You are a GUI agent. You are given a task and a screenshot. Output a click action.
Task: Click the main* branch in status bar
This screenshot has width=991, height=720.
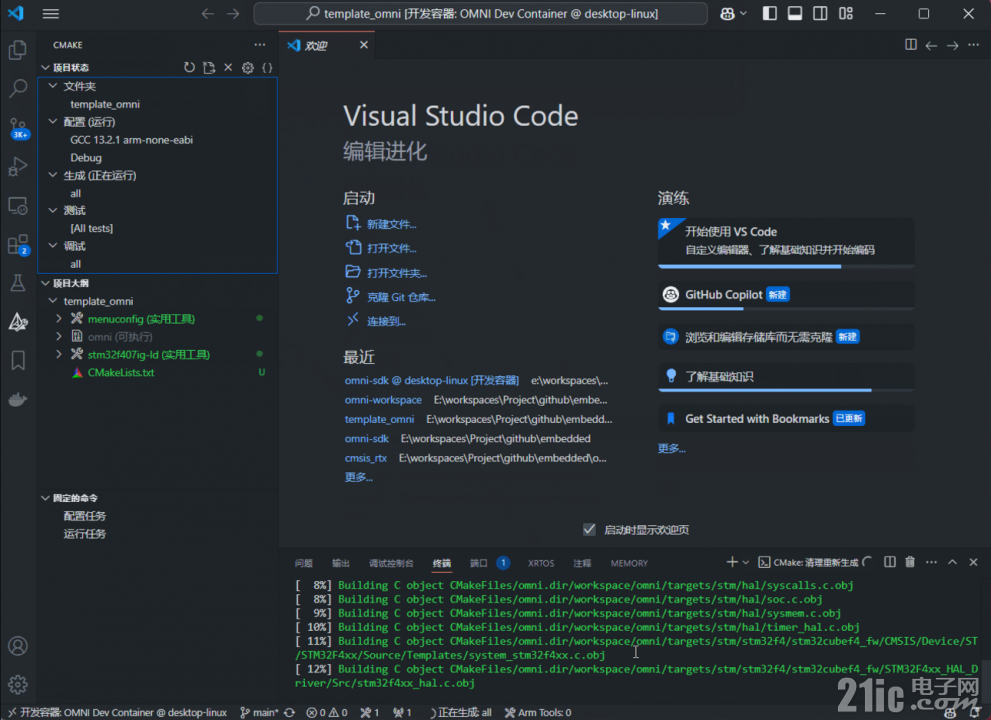tap(259, 712)
